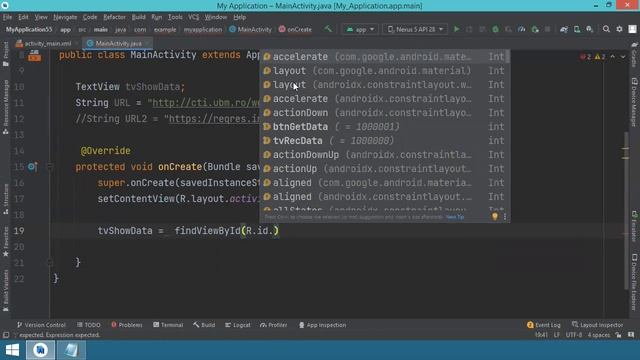Open the Nexus 5 API 28 device dropdown
The image size is (640, 360).
(x=415, y=29)
